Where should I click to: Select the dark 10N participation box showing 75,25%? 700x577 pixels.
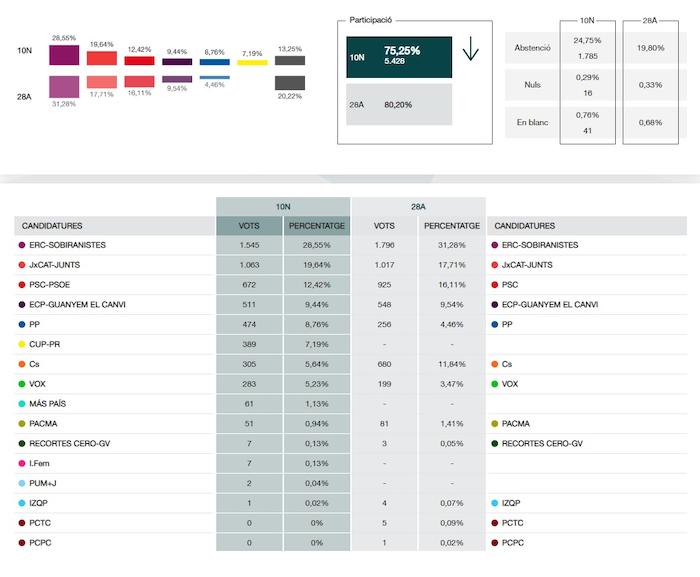(399, 57)
